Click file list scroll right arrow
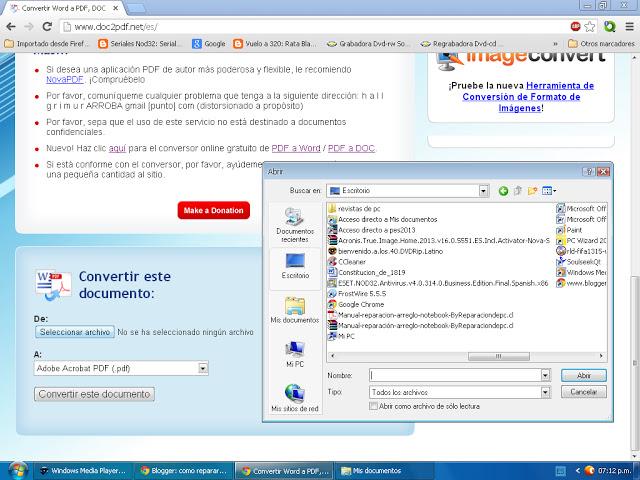The image size is (640, 480). (x=601, y=356)
